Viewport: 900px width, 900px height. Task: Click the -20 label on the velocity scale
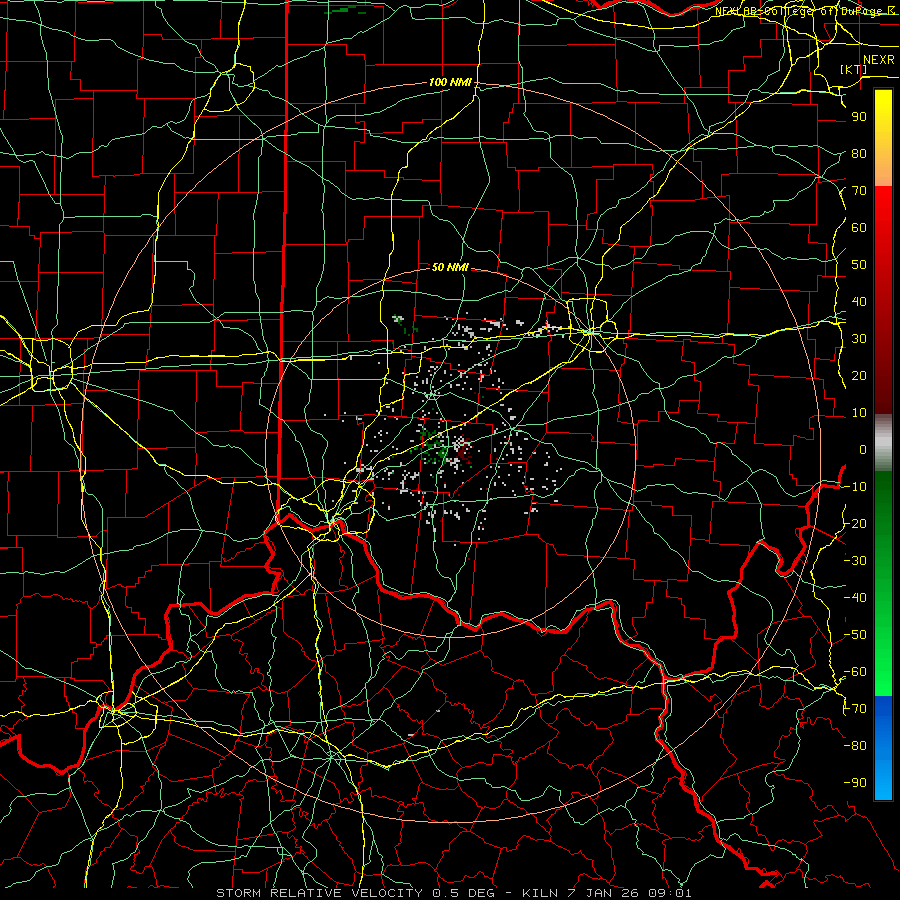click(x=855, y=524)
